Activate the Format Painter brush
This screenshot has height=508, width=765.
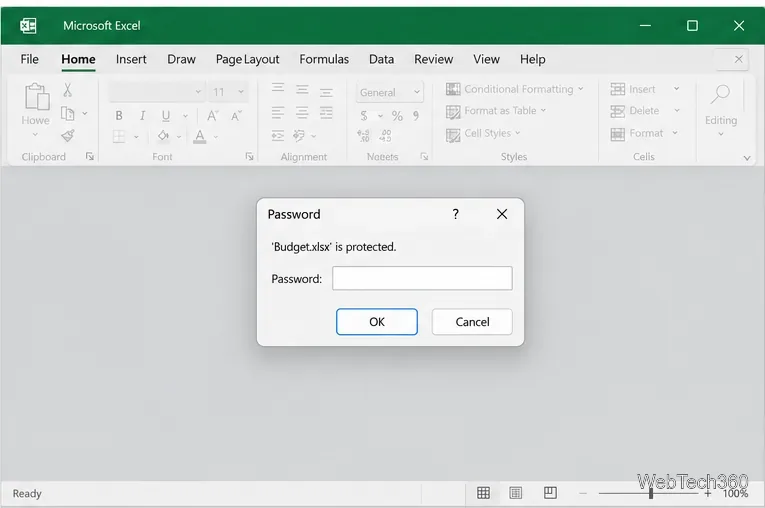point(68,136)
